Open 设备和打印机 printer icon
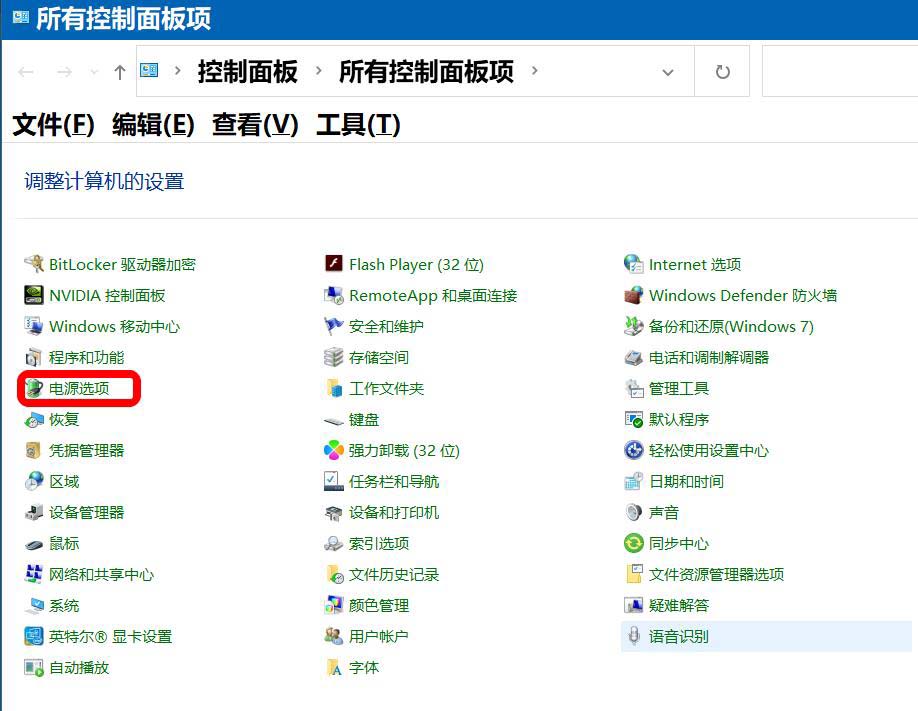 point(334,513)
